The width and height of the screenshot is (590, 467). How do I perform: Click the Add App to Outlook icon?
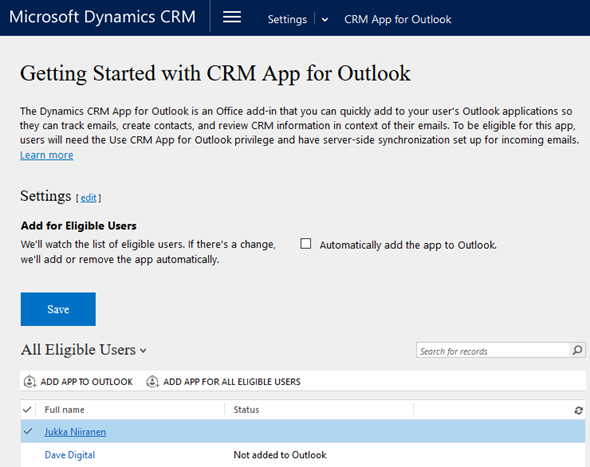(30, 382)
